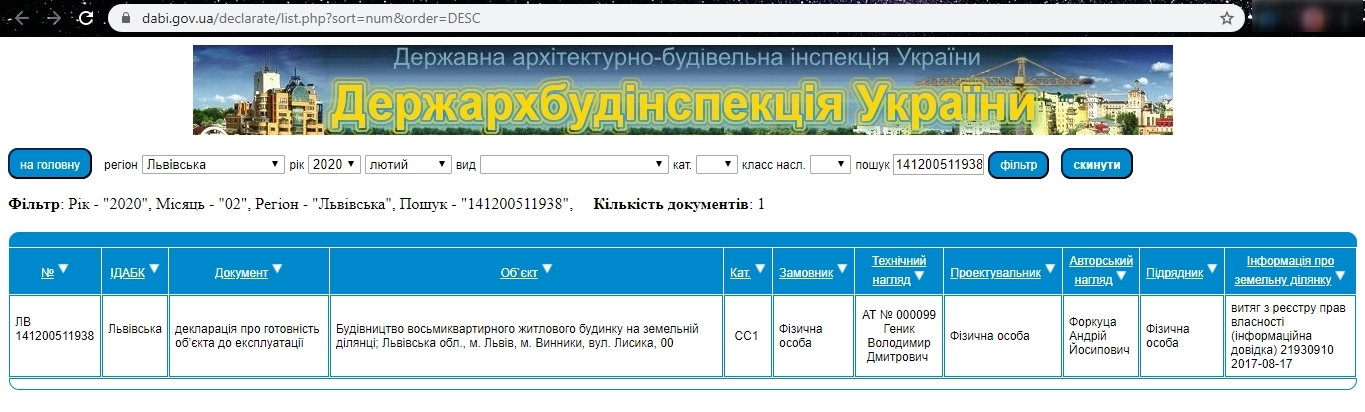
Task: Open the вид document type dropdown
Action: click(574, 164)
